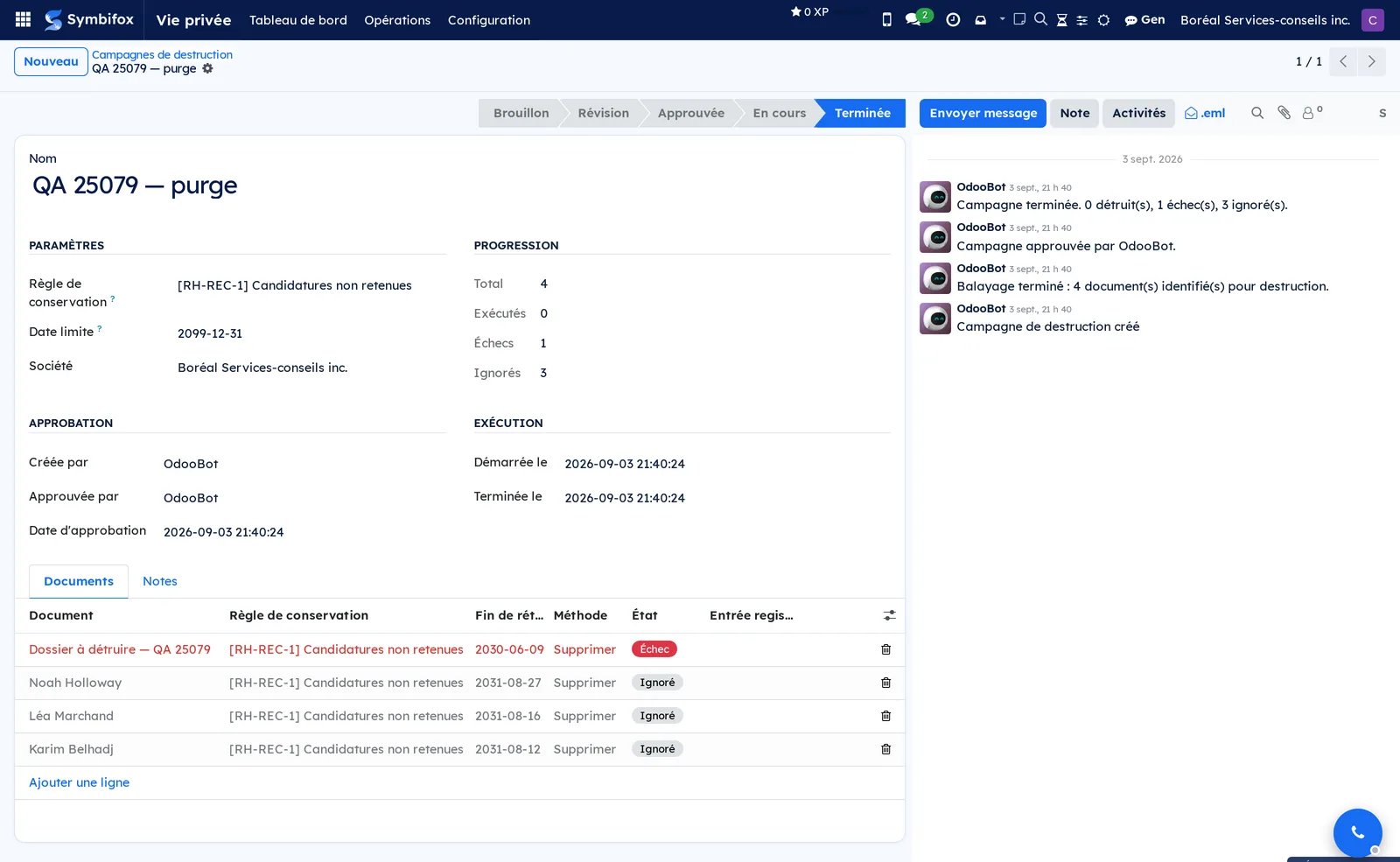Select Ignoré badge for Karim Belhadj
Image resolution: width=1400 pixels, height=862 pixels.
657,749
